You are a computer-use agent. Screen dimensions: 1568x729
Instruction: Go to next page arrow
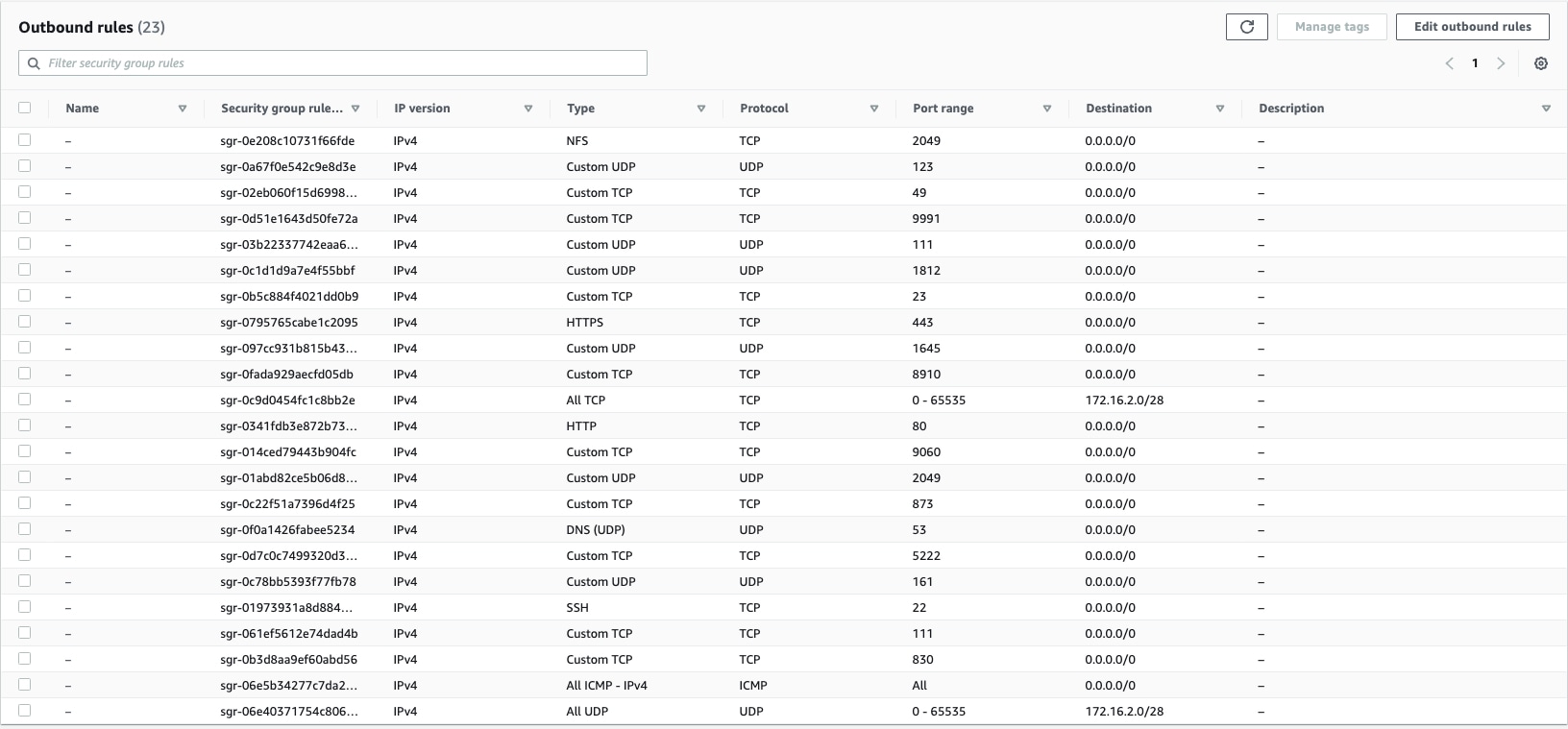(x=1501, y=63)
